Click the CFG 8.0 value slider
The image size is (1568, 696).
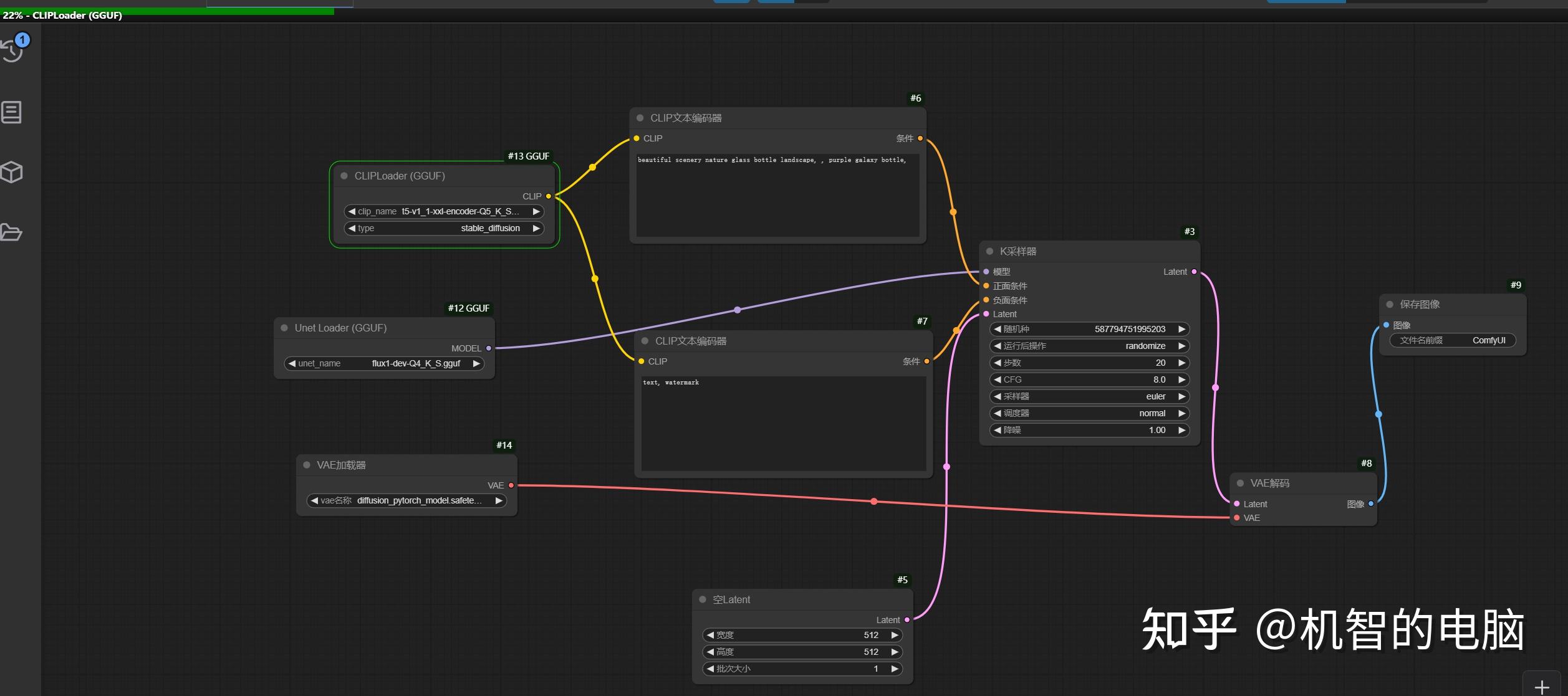click(1089, 379)
